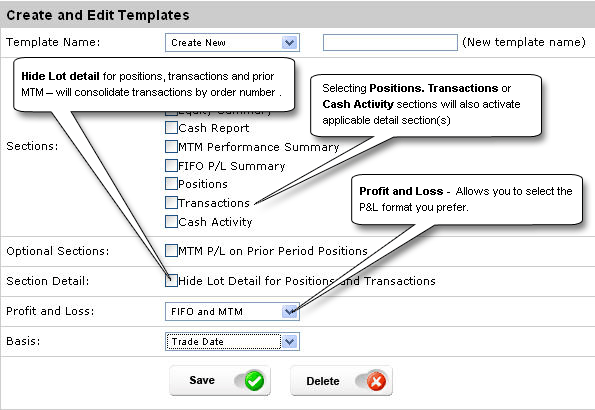Check the Cash Report checkbox

click(x=171, y=127)
